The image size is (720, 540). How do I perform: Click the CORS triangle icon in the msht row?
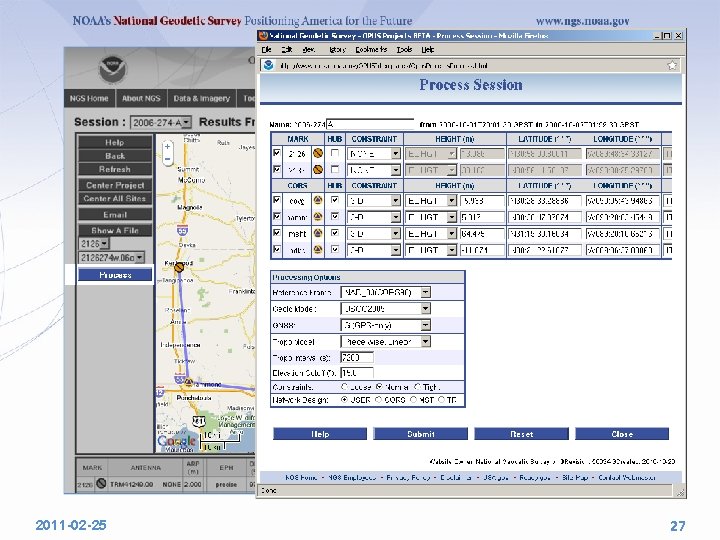pos(318,233)
